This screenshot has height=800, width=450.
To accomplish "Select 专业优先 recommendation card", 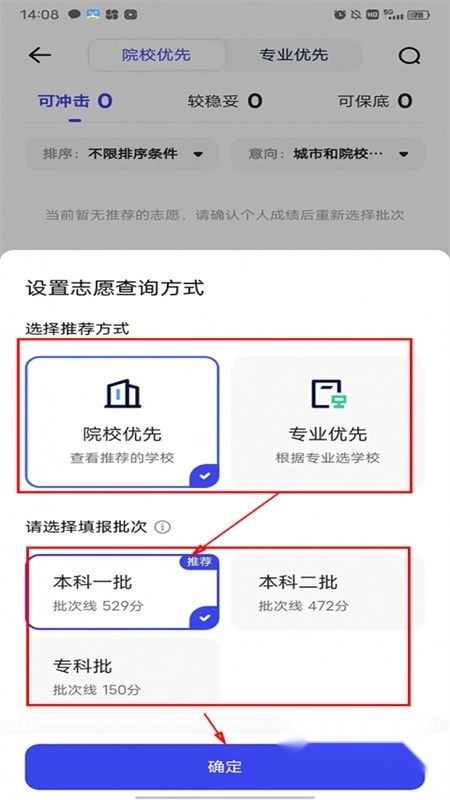I will 328,421.
